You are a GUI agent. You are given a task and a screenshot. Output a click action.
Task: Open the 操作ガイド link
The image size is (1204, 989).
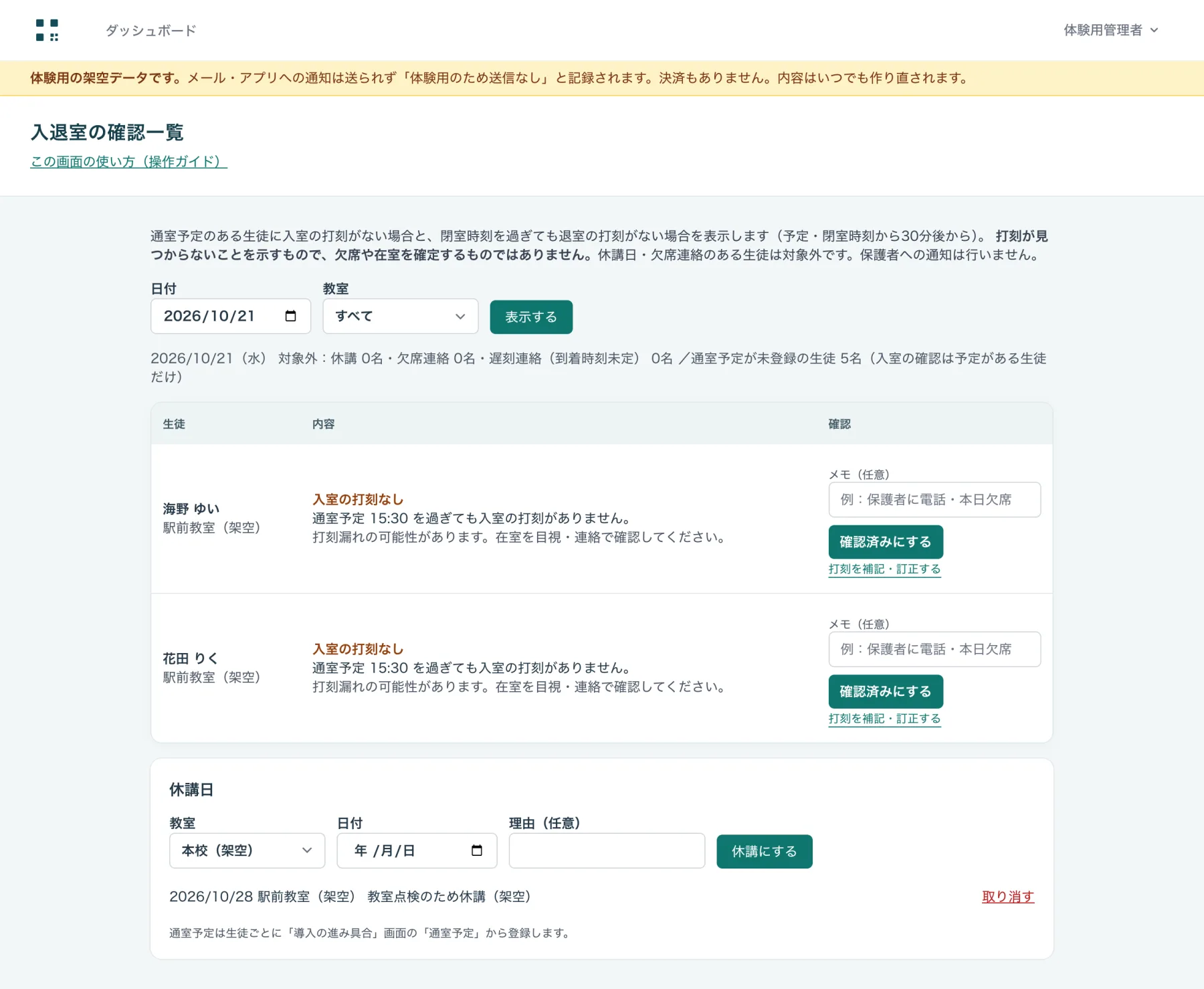point(129,161)
